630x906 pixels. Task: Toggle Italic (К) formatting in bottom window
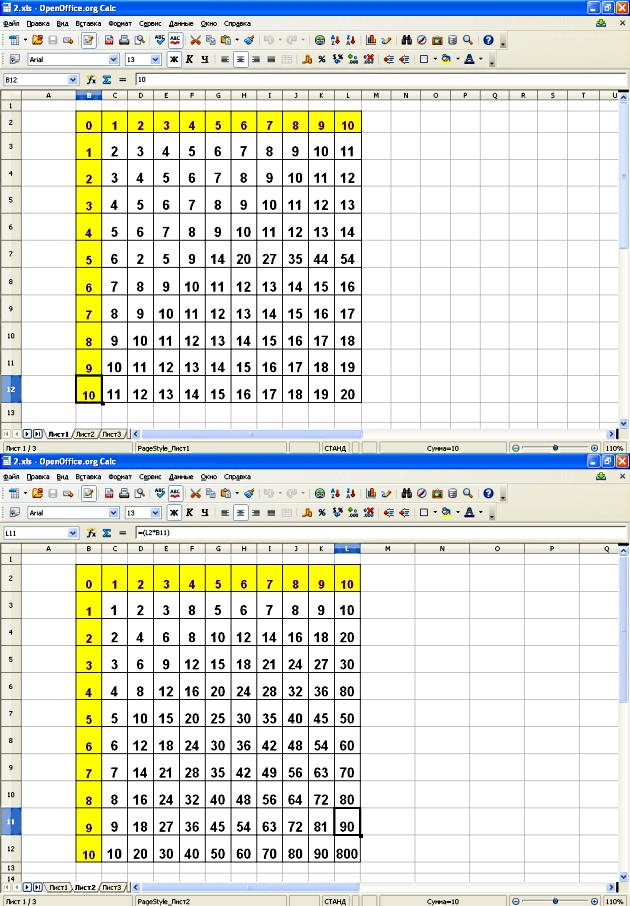(189, 512)
